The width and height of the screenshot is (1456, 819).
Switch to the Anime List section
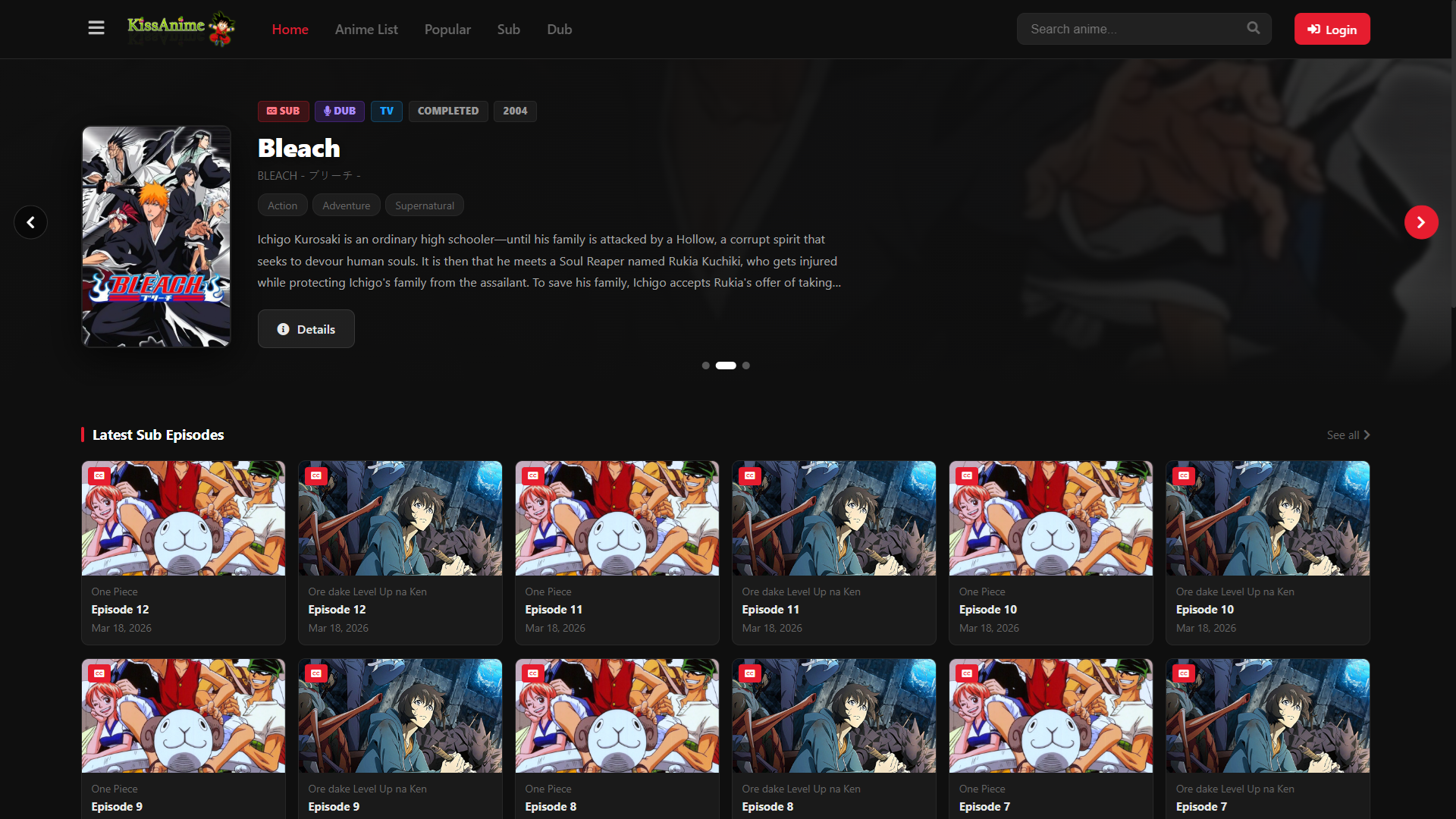[366, 29]
